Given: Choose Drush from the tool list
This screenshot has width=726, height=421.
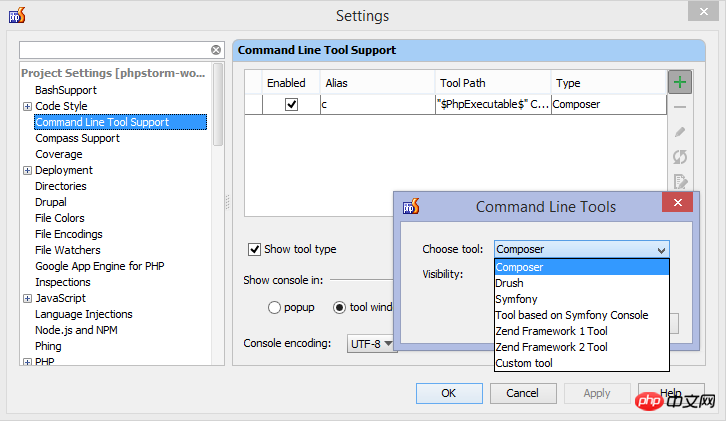Looking at the screenshot, I should pyautogui.click(x=510, y=283).
